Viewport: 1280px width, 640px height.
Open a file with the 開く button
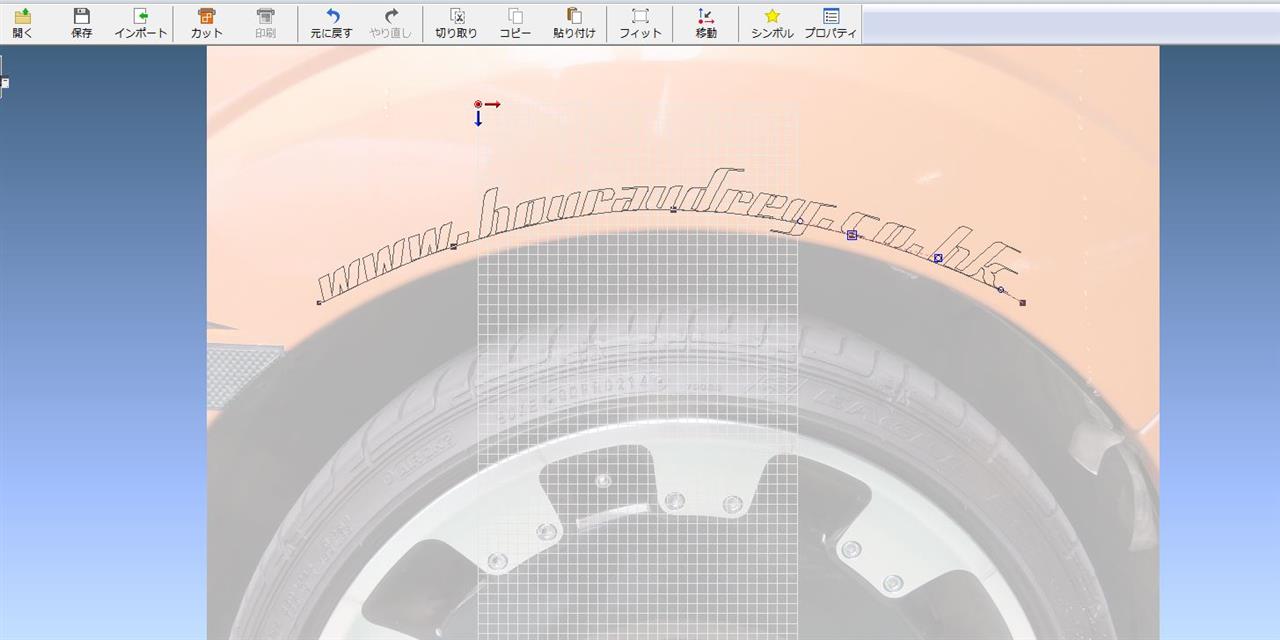(x=22, y=23)
